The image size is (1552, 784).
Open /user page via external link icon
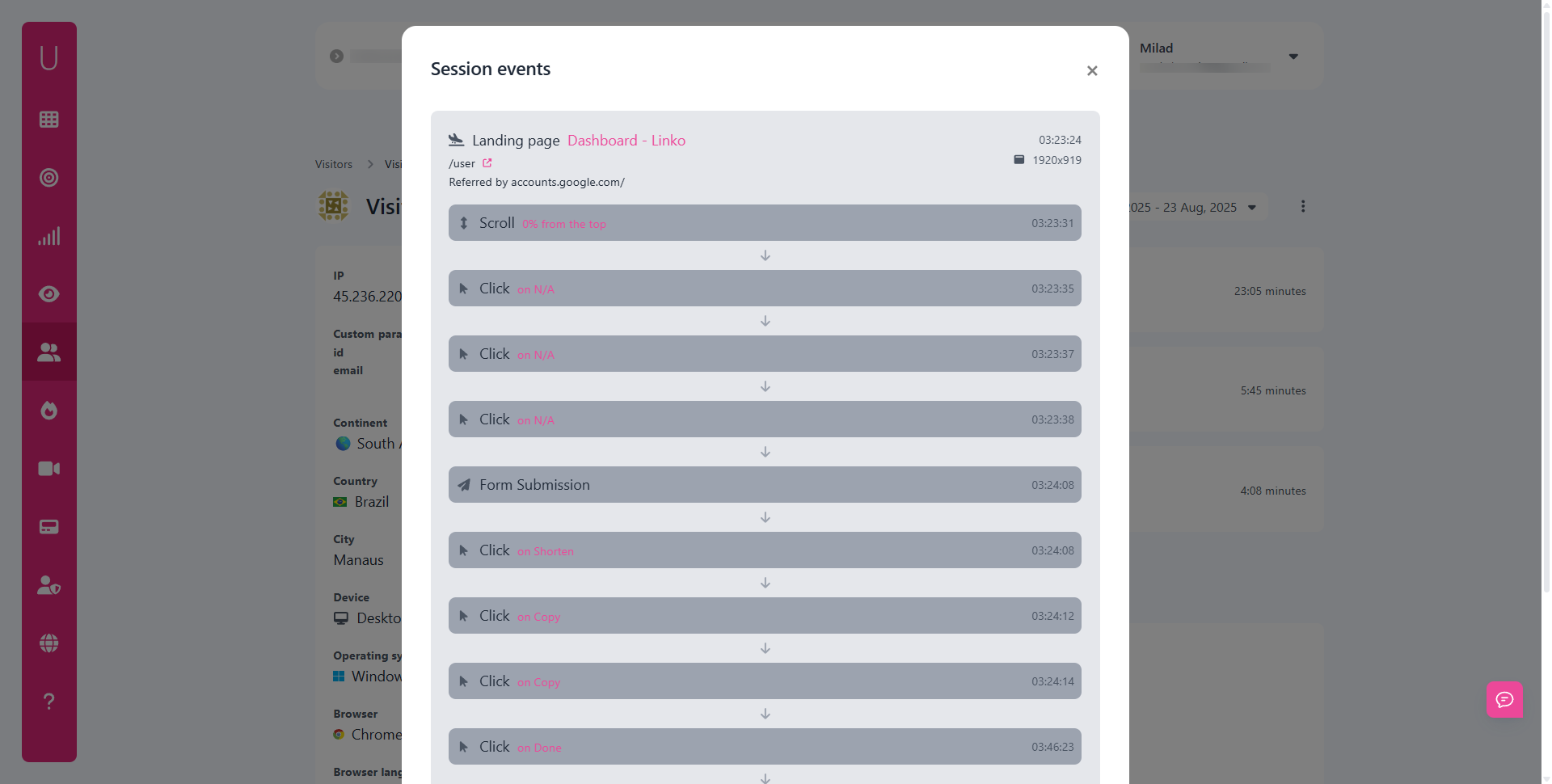(487, 162)
